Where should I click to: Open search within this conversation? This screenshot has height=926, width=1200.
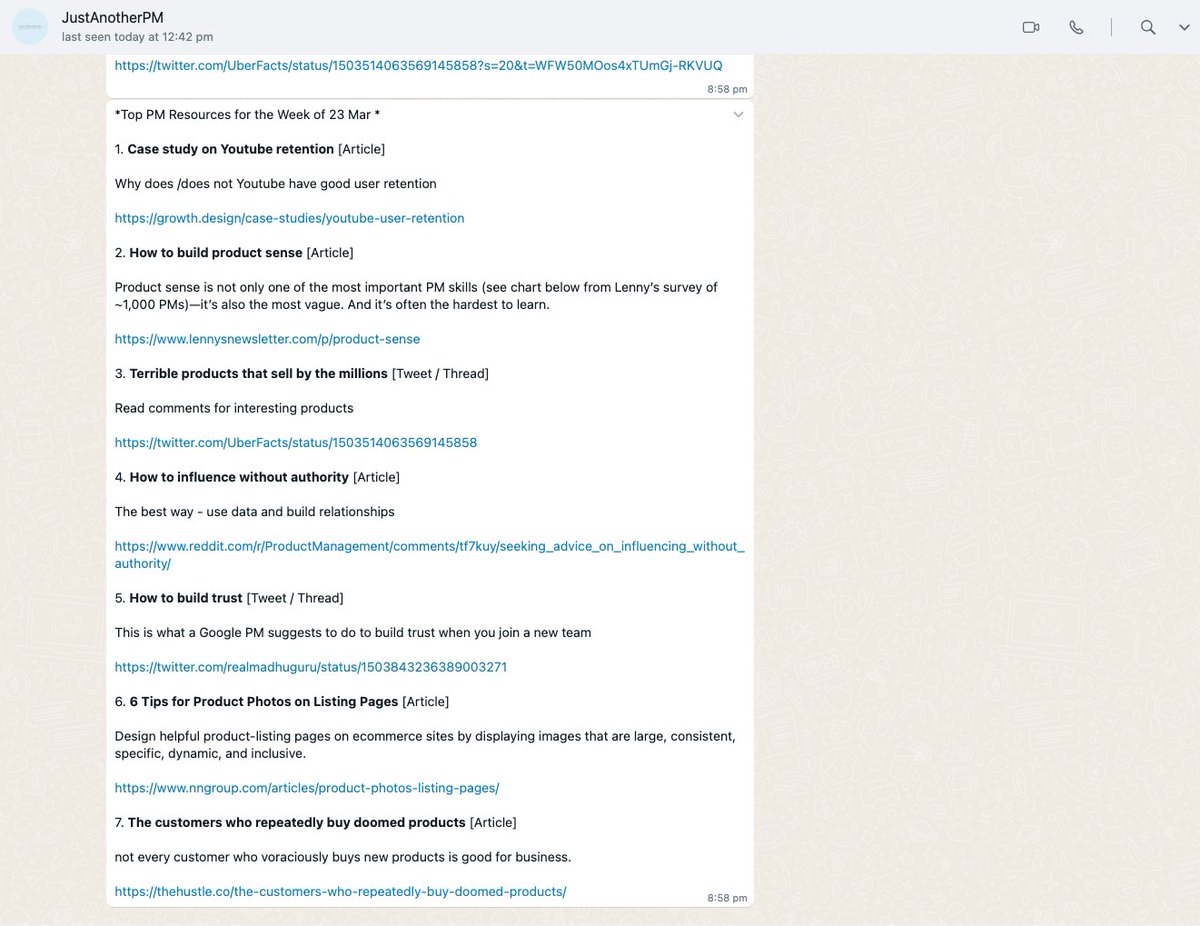(1148, 28)
